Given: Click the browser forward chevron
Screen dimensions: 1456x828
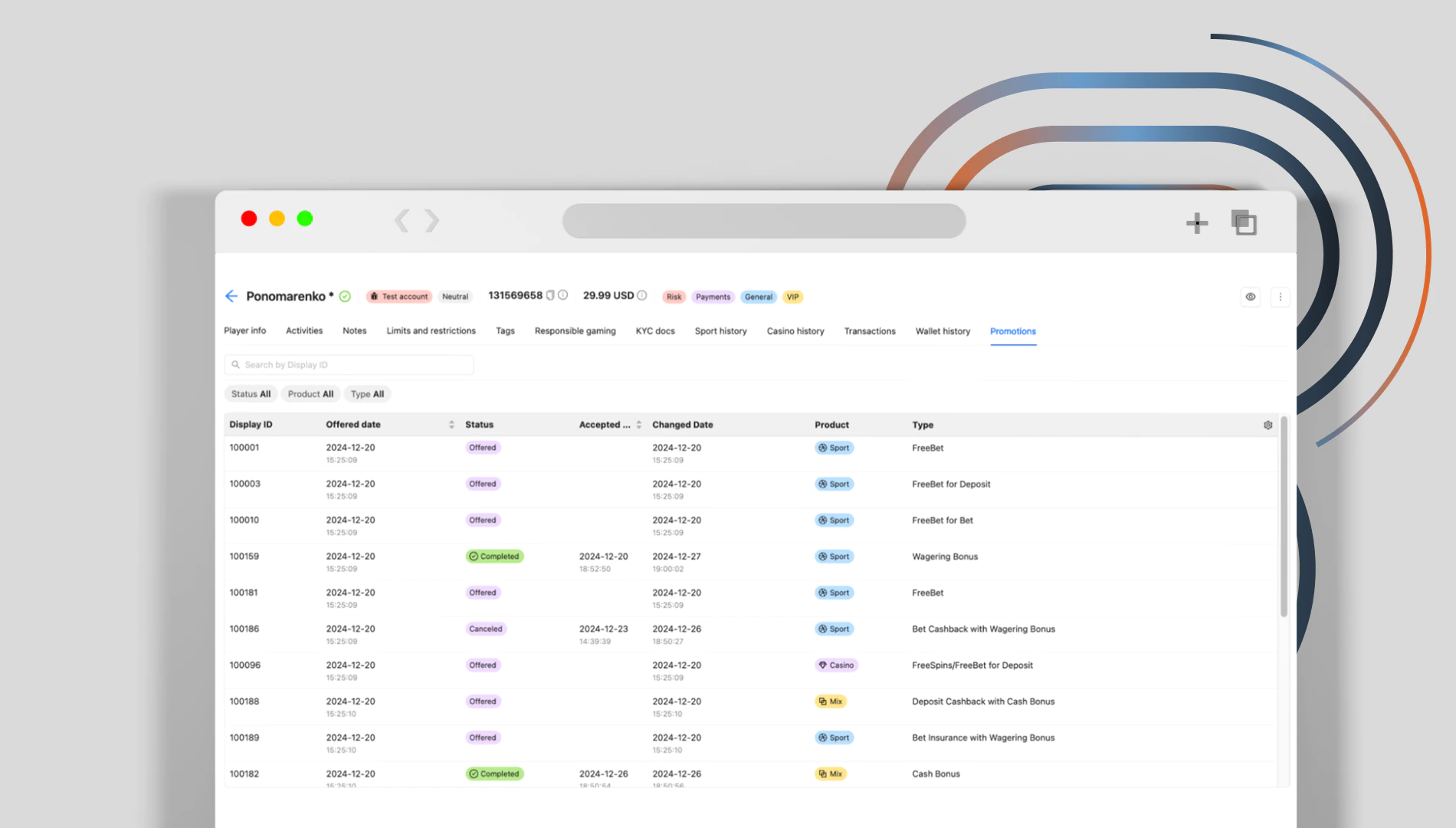Looking at the screenshot, I should pyautogui.click(x=432, y=221).
